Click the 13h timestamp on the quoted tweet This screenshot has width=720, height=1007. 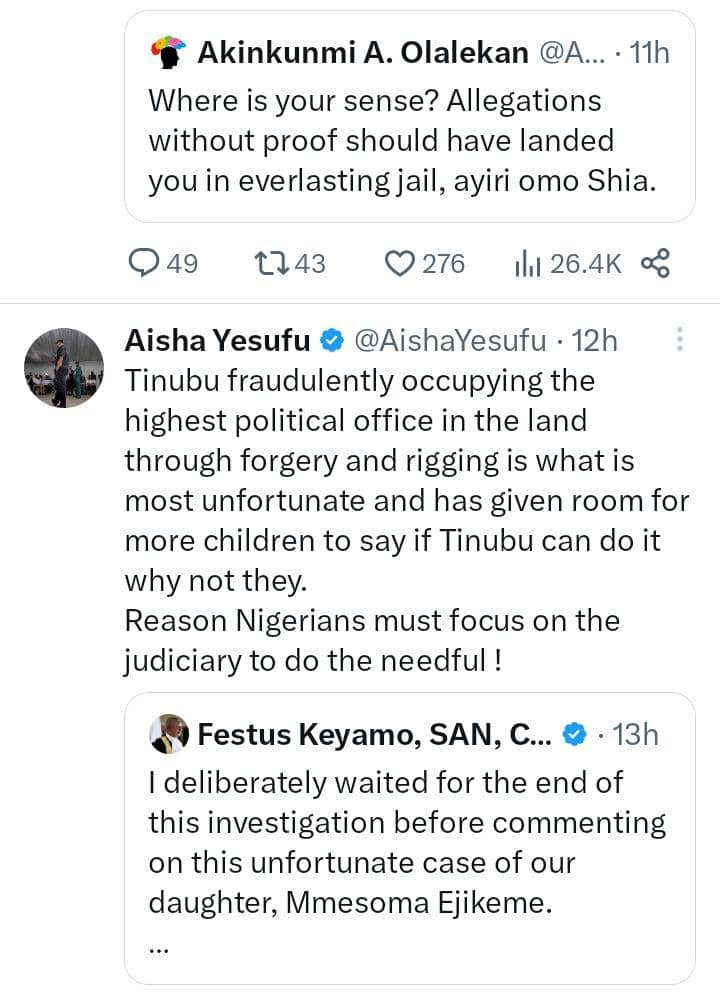[x=636, y=735]
